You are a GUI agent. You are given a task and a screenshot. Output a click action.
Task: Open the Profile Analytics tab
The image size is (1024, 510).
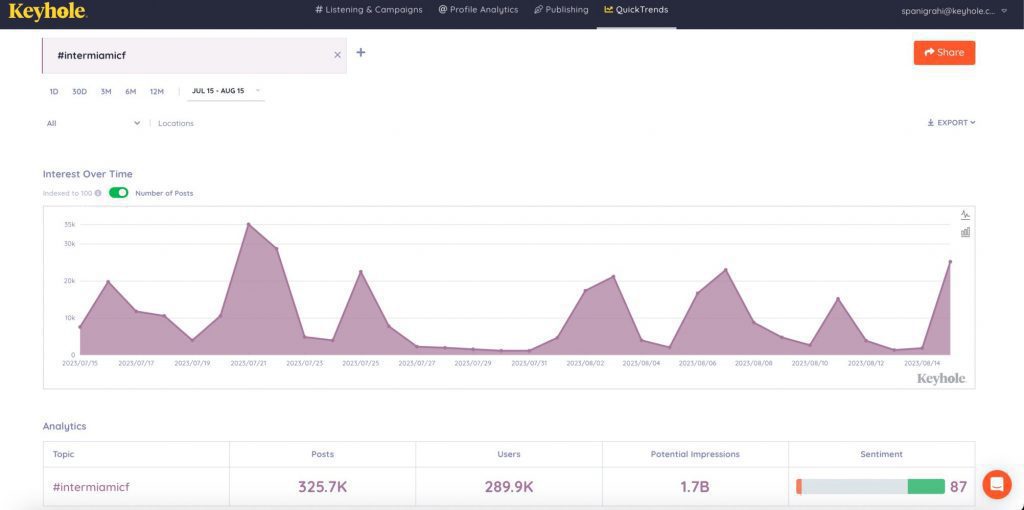click(478, 10)
